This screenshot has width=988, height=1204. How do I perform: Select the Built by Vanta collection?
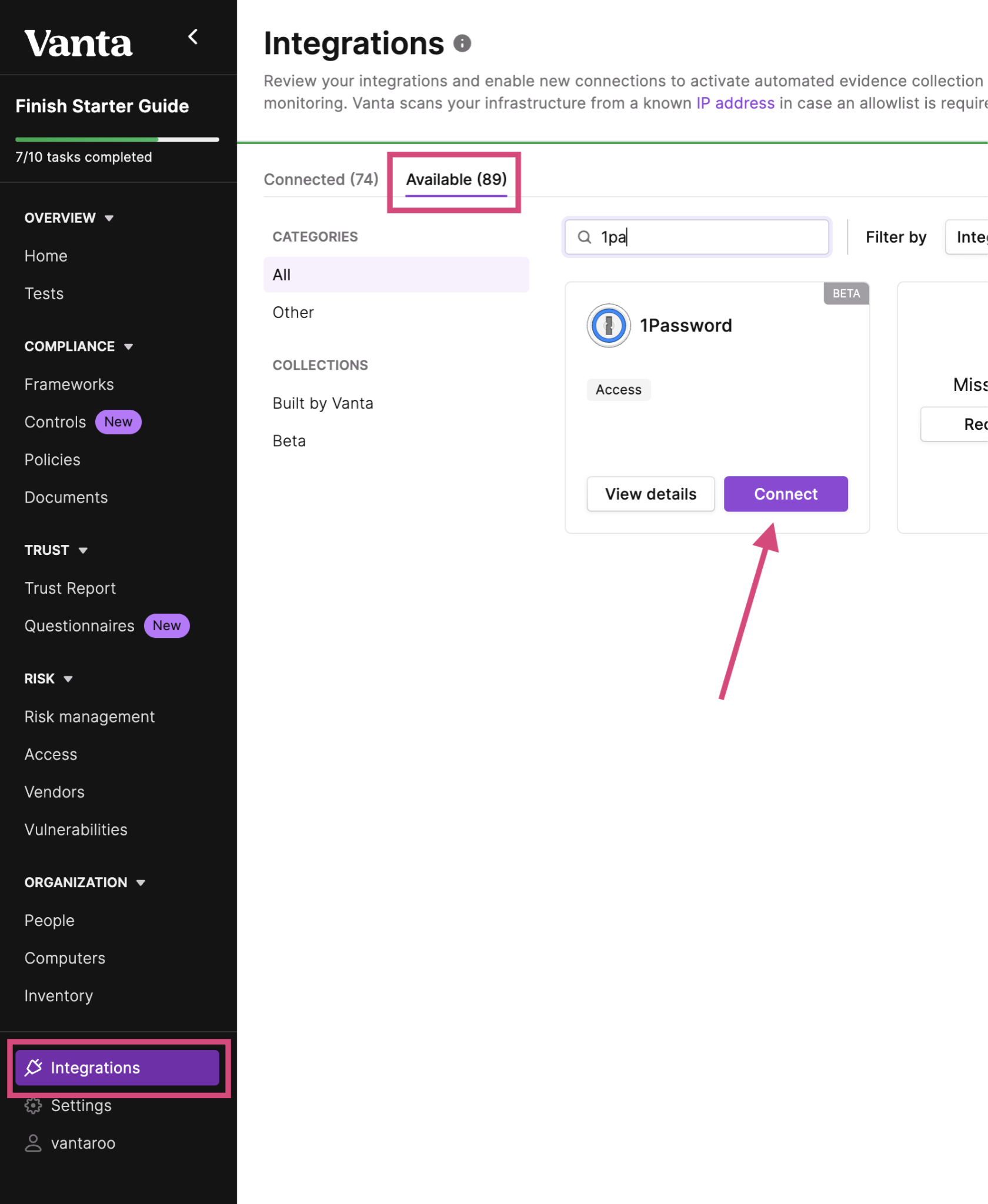point(323,403)
